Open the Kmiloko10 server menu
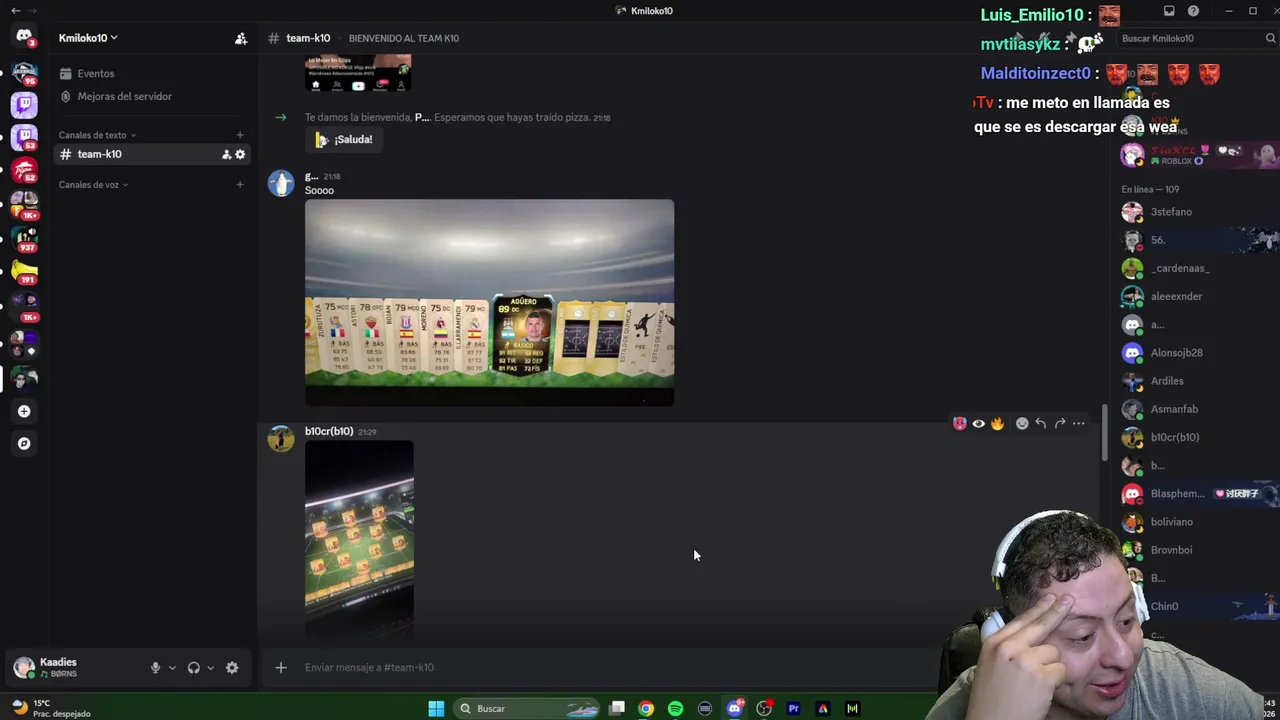The height and width of the screenshot is (720, 1280). [x=88, y=38]
